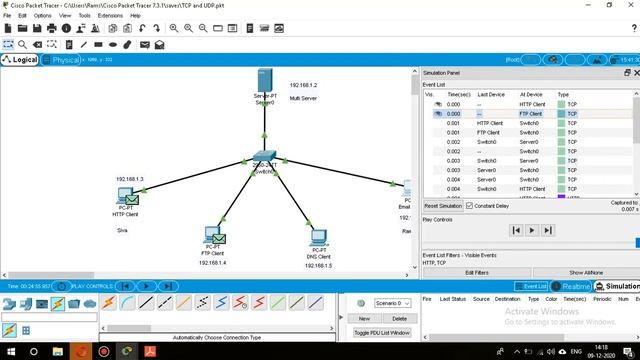This screenshot has height=360, width=640.
Task: Select the HTTP Client PC
Action: [x=125, y=195]
